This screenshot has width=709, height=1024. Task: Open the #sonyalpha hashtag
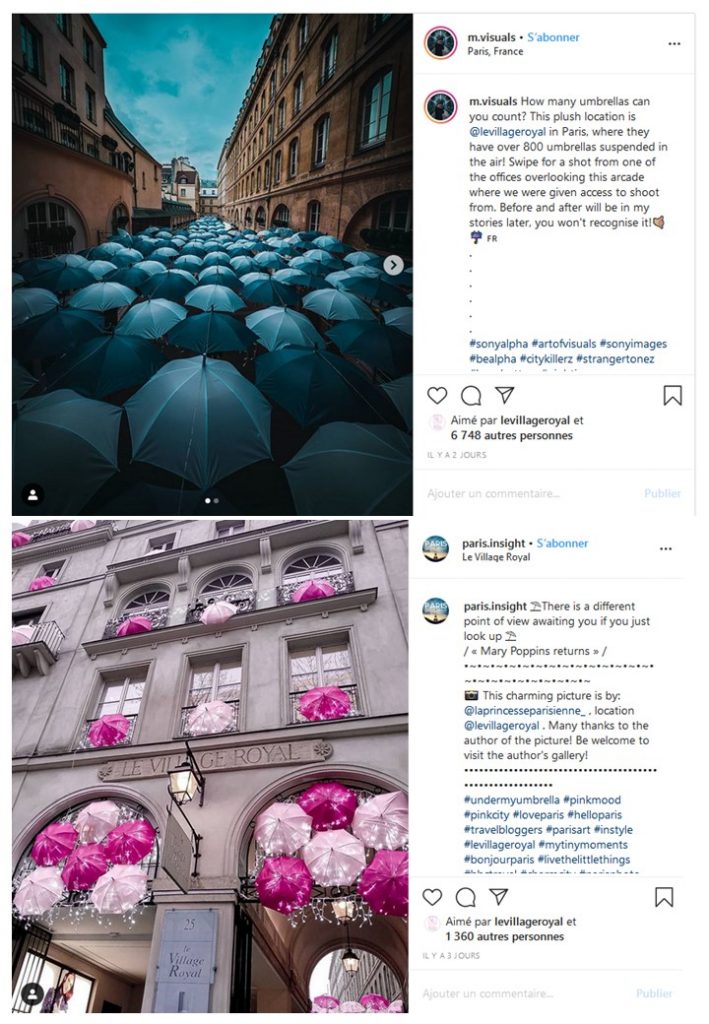(x=499, y=344)
